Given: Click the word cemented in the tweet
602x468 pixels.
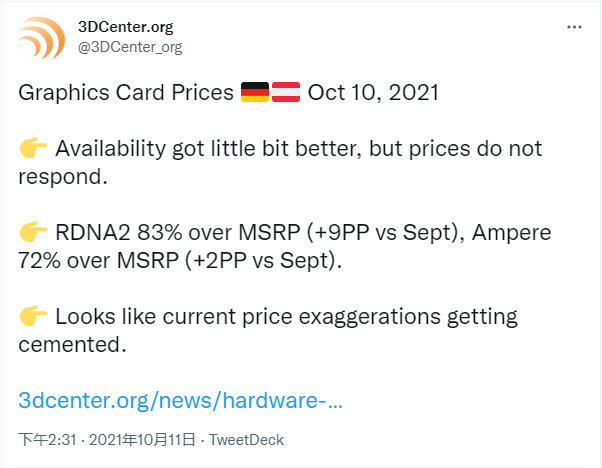Looking at the screenshot, I should [72, 344].
